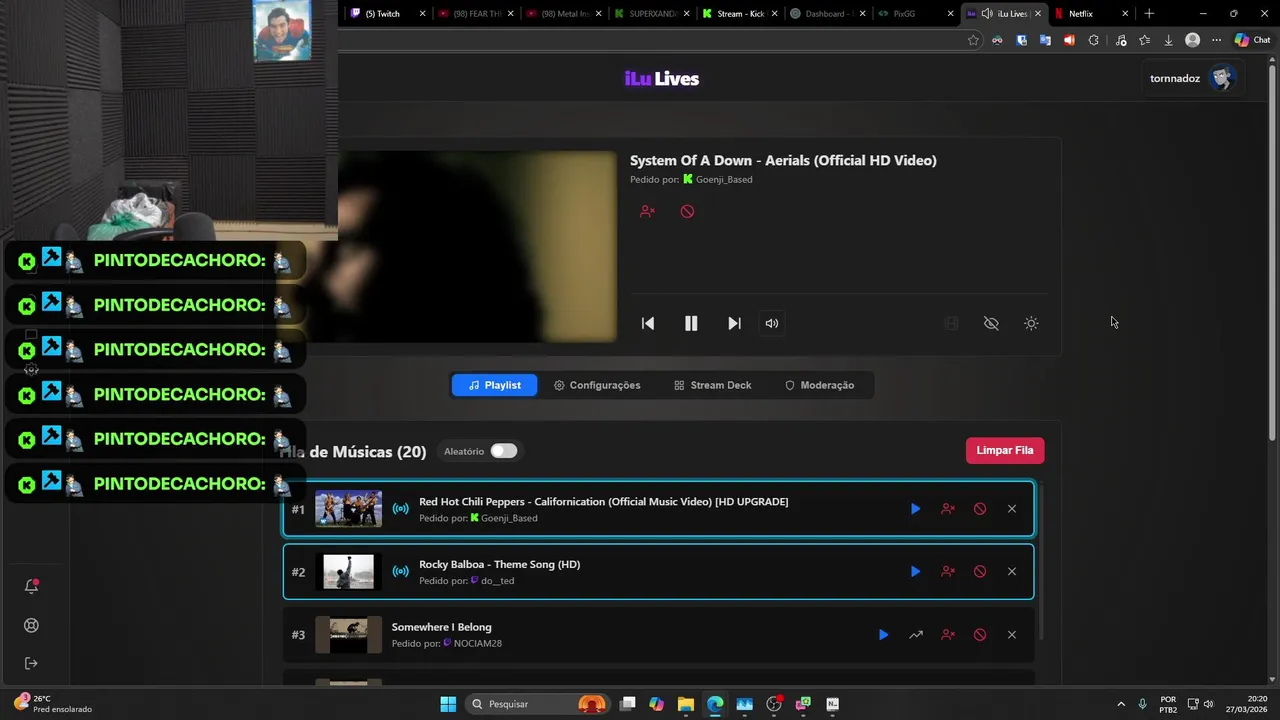Viewport: 1280px width, 720px height.
Task: Click the song title System Of A Down - Aerials
Action: coord(783,160)
